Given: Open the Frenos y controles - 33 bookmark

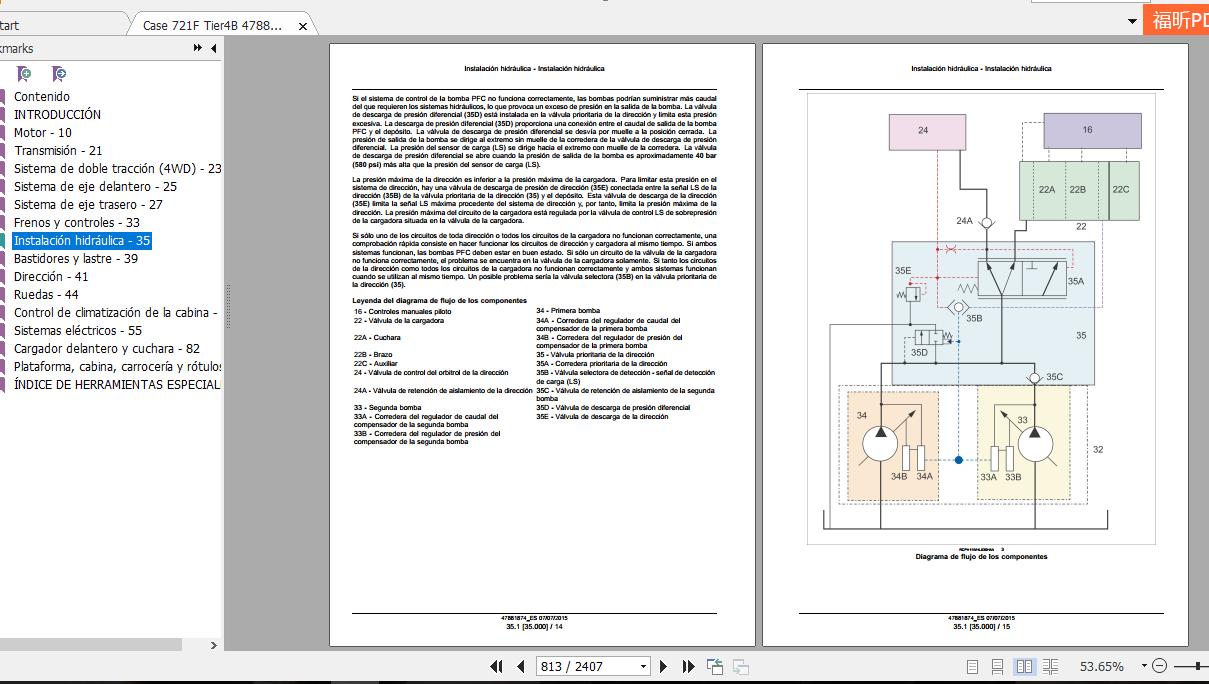Looking at the screenshot, I should (77, 223).
